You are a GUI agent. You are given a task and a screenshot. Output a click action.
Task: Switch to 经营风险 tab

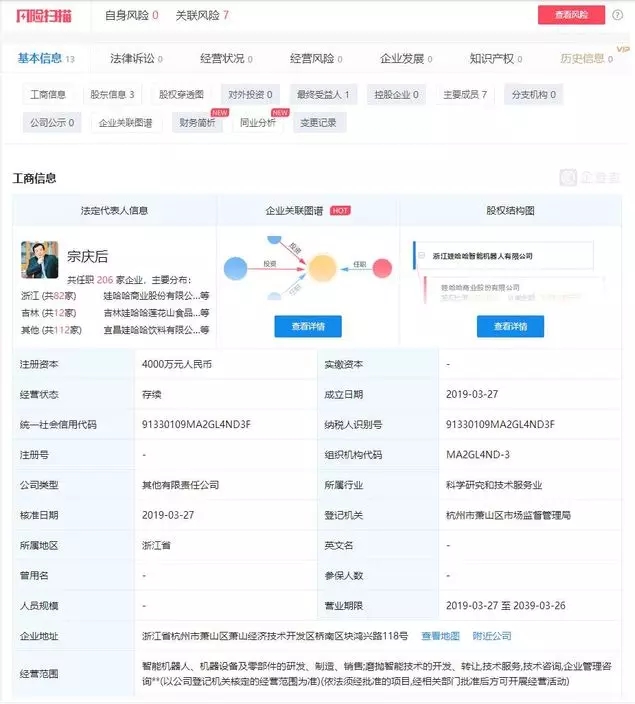click(316, 58)
